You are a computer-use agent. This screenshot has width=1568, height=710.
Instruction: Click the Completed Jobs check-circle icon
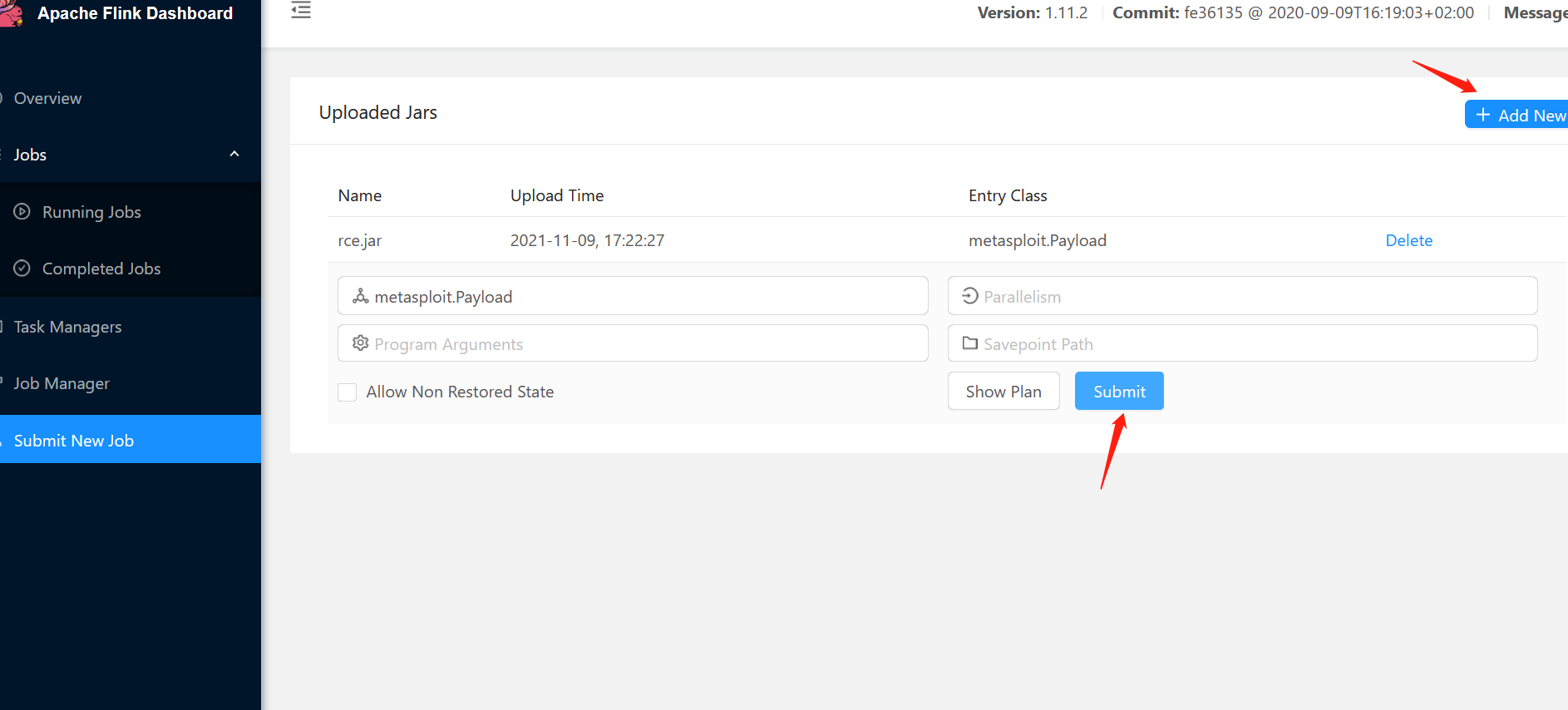click(x=22, y=268)
